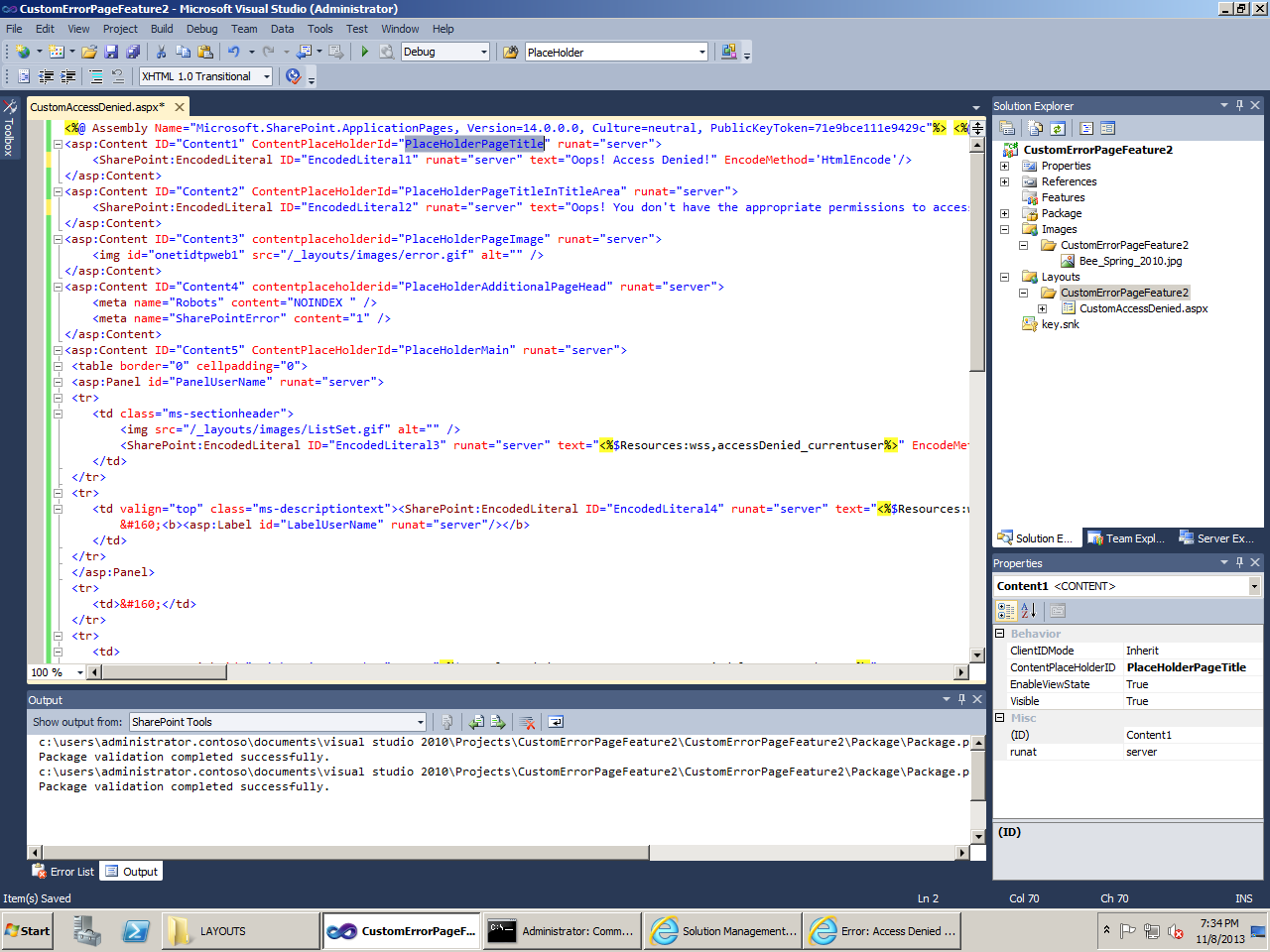This screenshot has width=1270, height=952.
Task: Open the Tools menu
Action: click(x=319, y=29)
